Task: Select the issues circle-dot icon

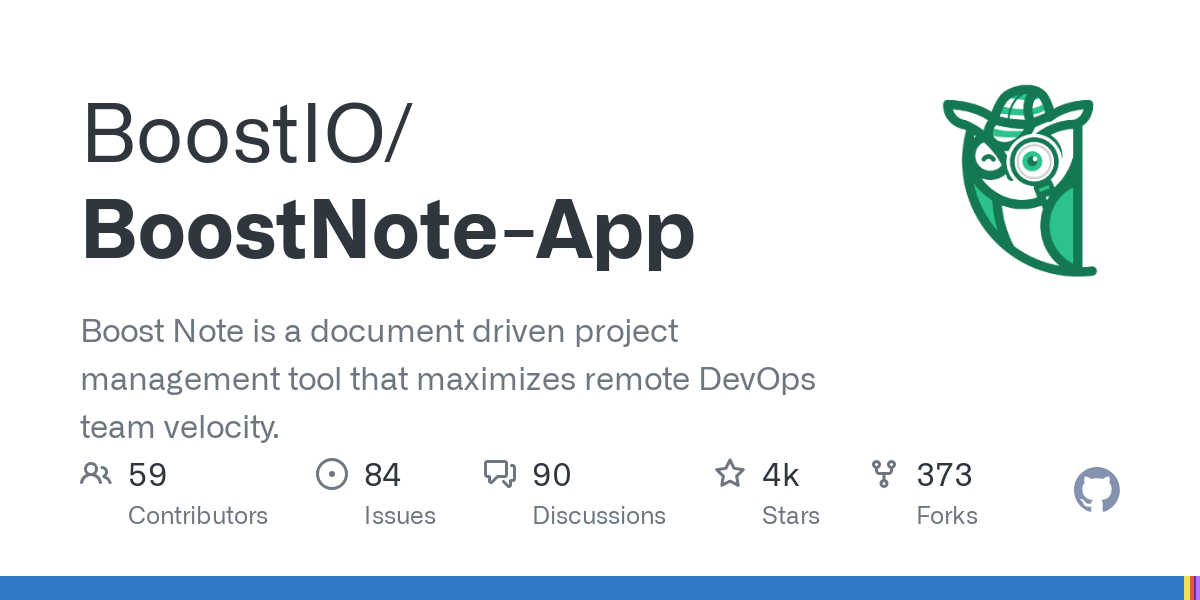Action: point(332,474)
